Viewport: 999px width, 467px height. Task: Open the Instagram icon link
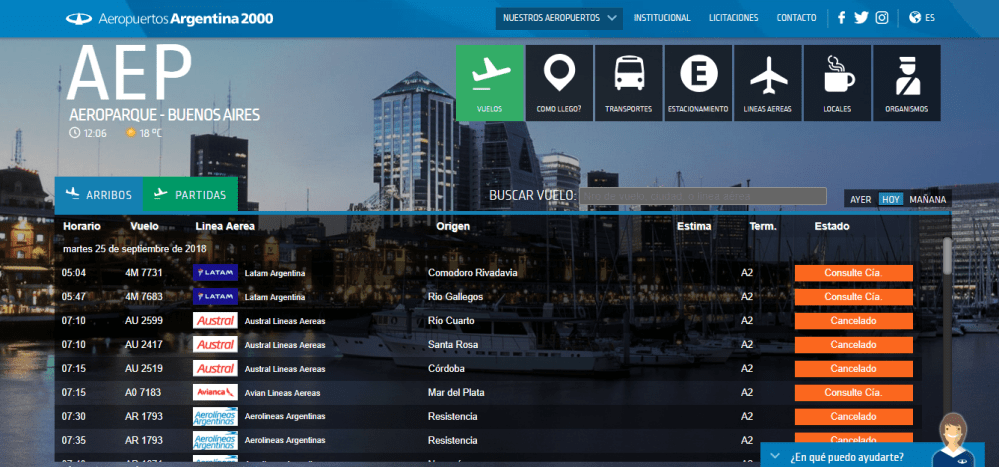coord(882,18)
